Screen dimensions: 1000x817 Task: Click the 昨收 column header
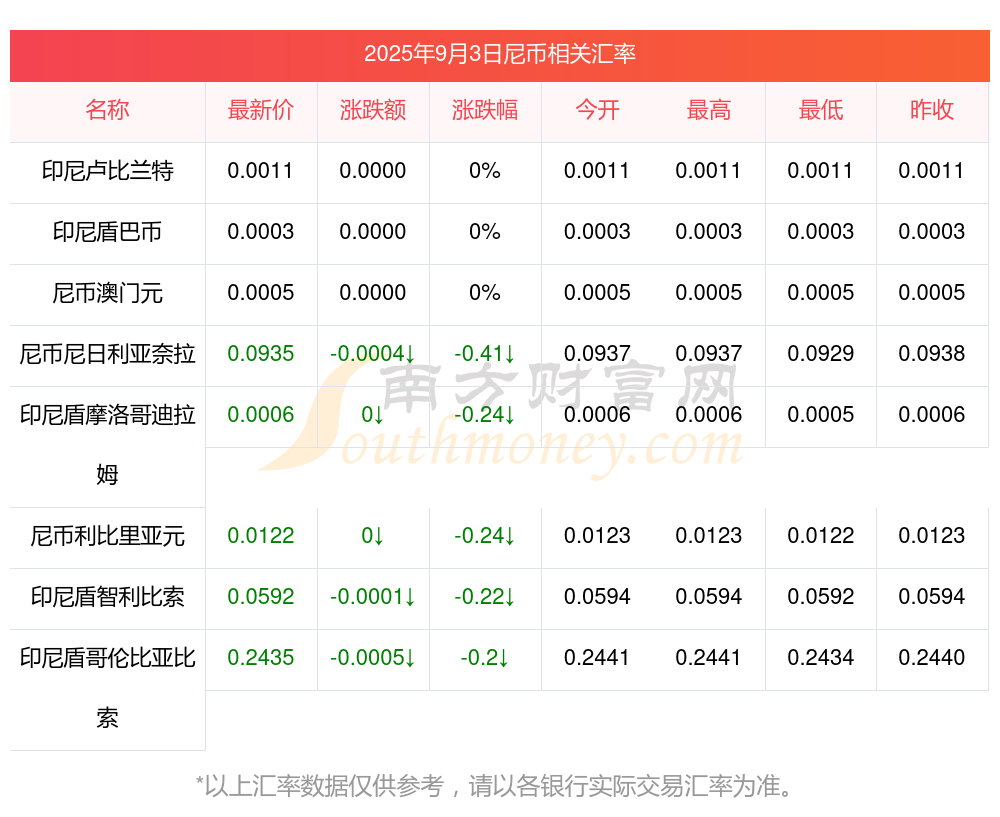932,110
